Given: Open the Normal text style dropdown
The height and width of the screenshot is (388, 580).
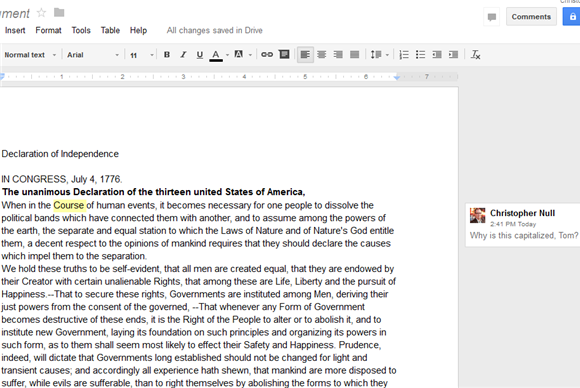Looking at the screenshot, I should click(30, 55).
